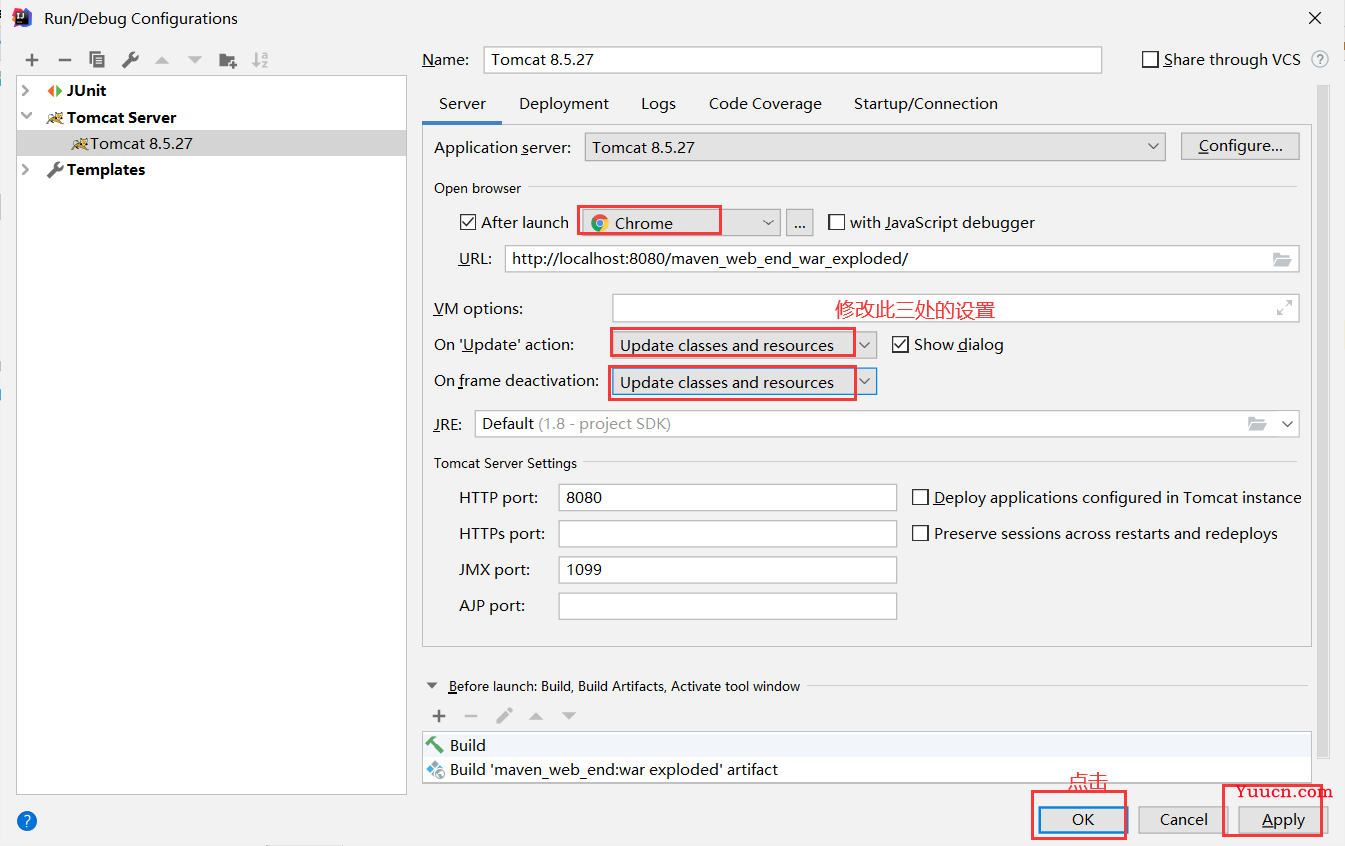Switch to Deployment tab
The height and width of the screenshot is (846, 1345).
(564, 104)
